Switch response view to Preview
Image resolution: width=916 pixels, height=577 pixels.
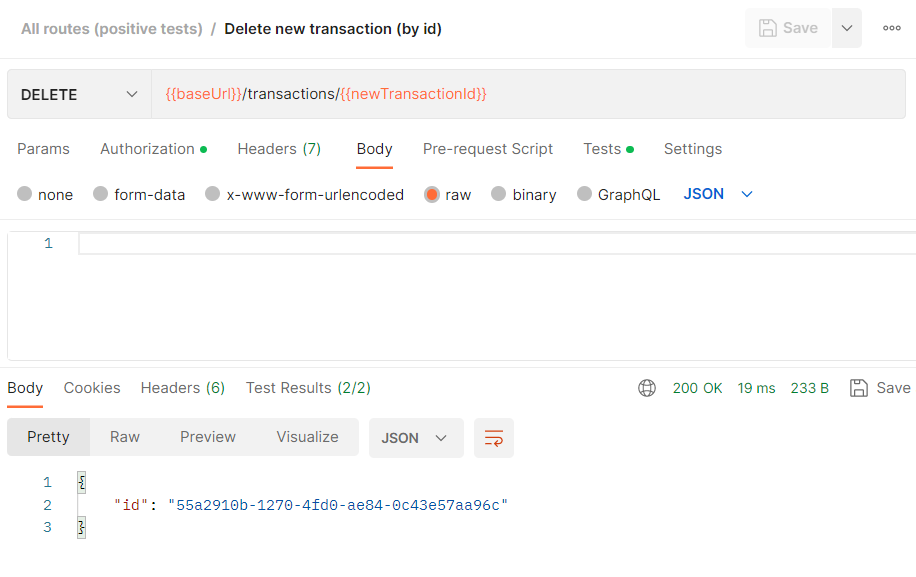(207, 437)
